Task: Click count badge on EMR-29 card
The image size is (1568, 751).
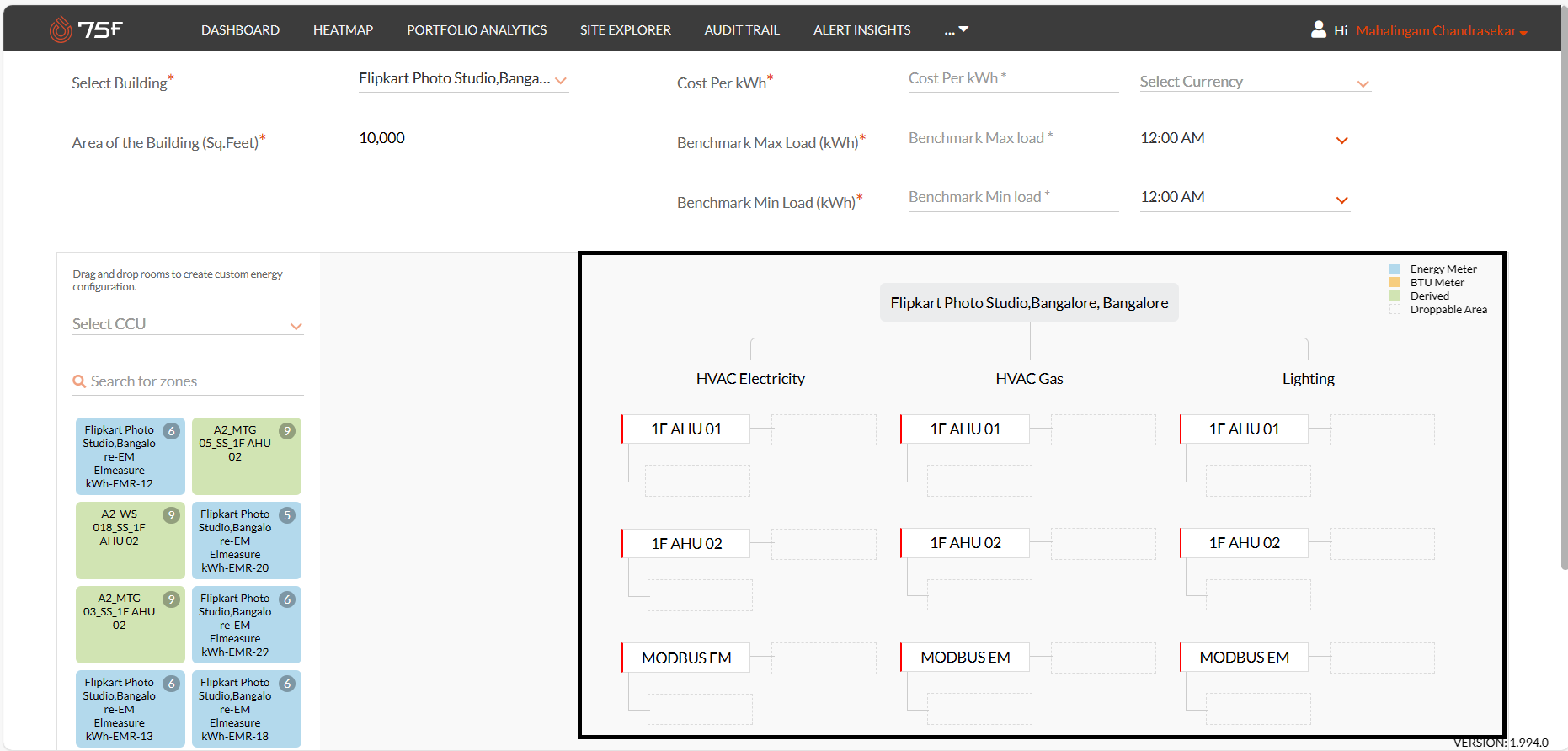Action: click(287, 599)
